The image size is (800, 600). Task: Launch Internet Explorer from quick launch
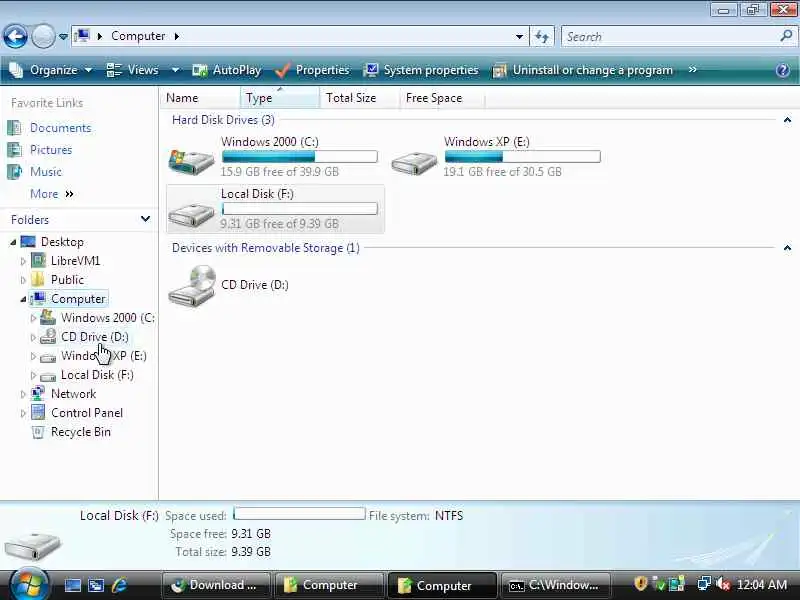pos(119,585)
